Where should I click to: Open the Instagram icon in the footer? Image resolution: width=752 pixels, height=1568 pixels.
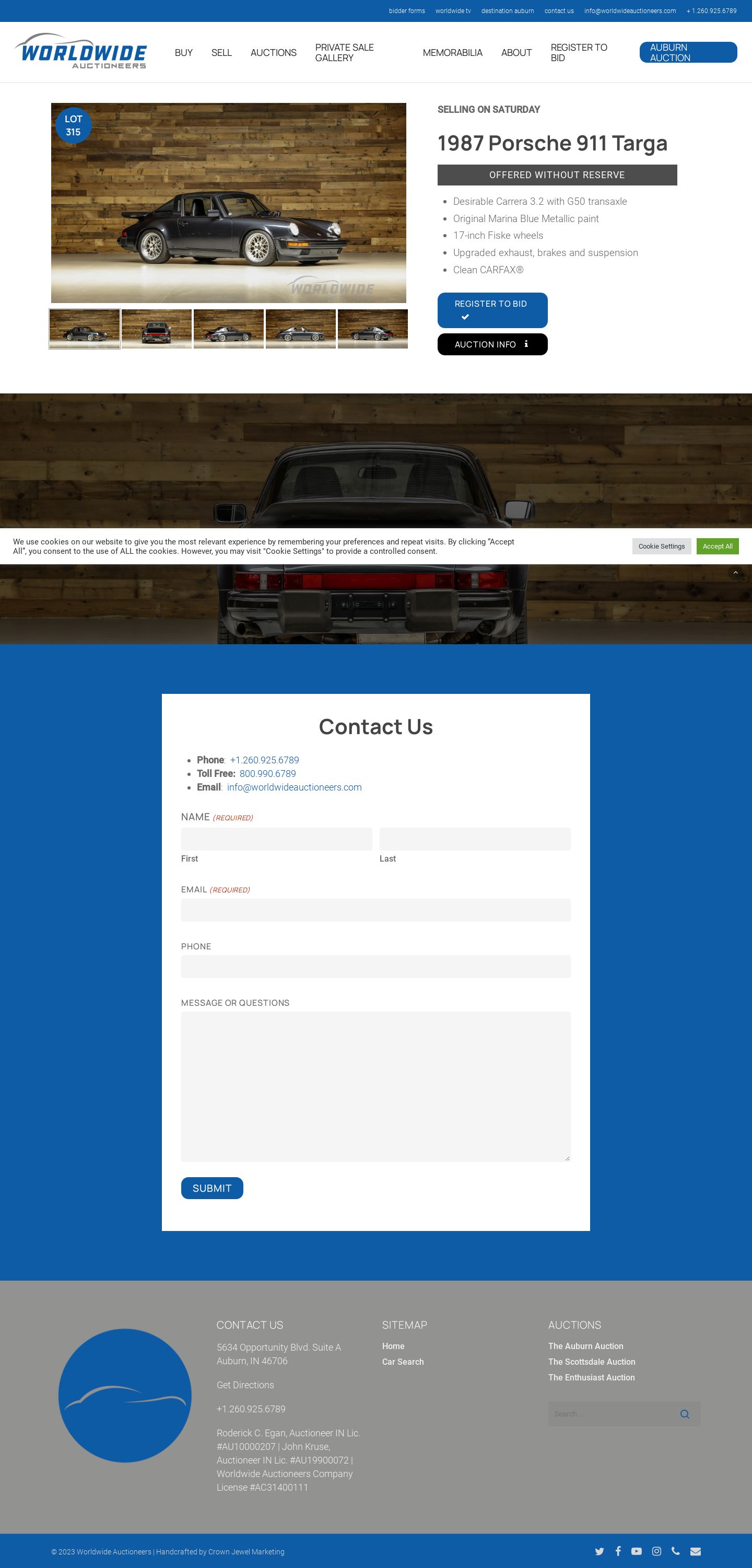(x=656, y=1551)
